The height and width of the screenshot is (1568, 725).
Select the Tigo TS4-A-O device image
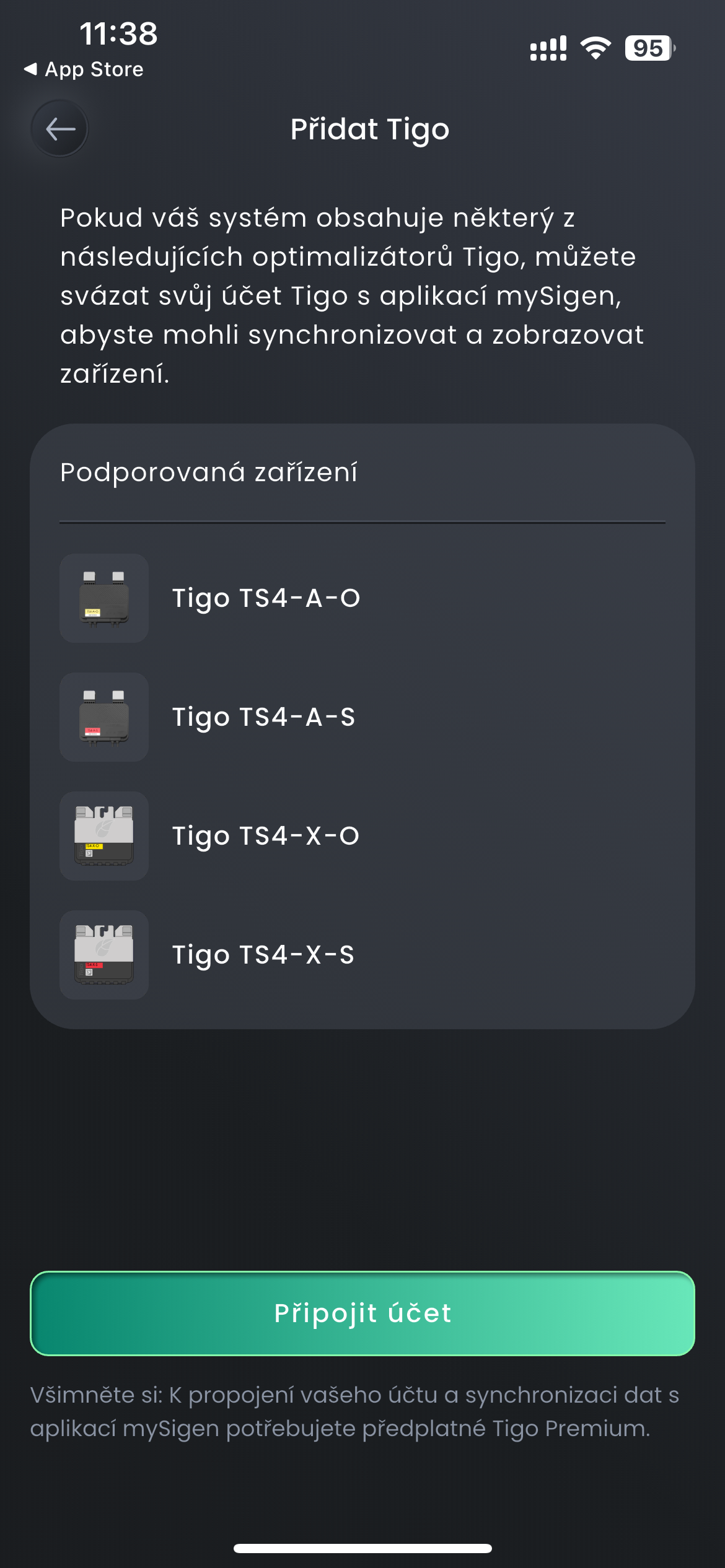coord(104,598)
